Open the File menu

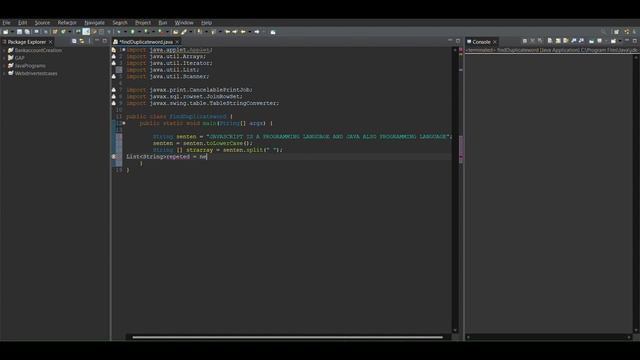tap(6, 23)
